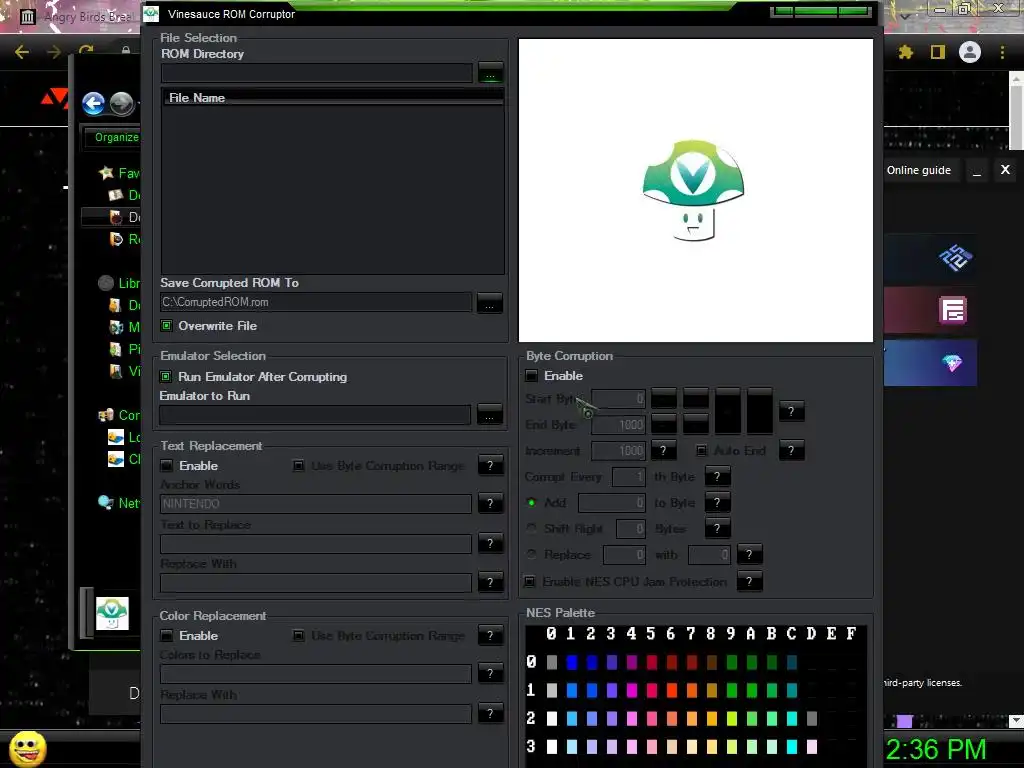
Task: Open help for Text to Replace field
Action: coord(490,543)
